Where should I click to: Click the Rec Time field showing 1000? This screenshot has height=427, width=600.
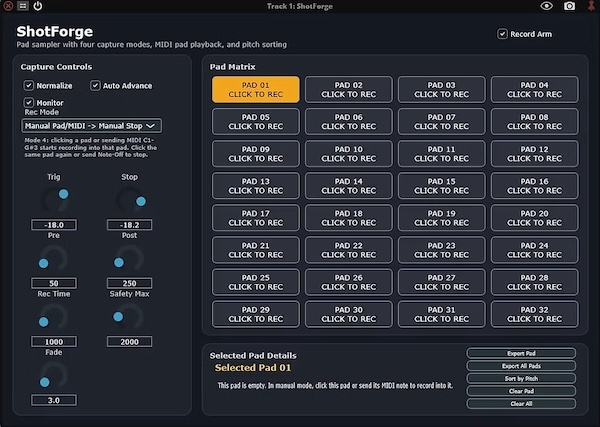point(54,342)
